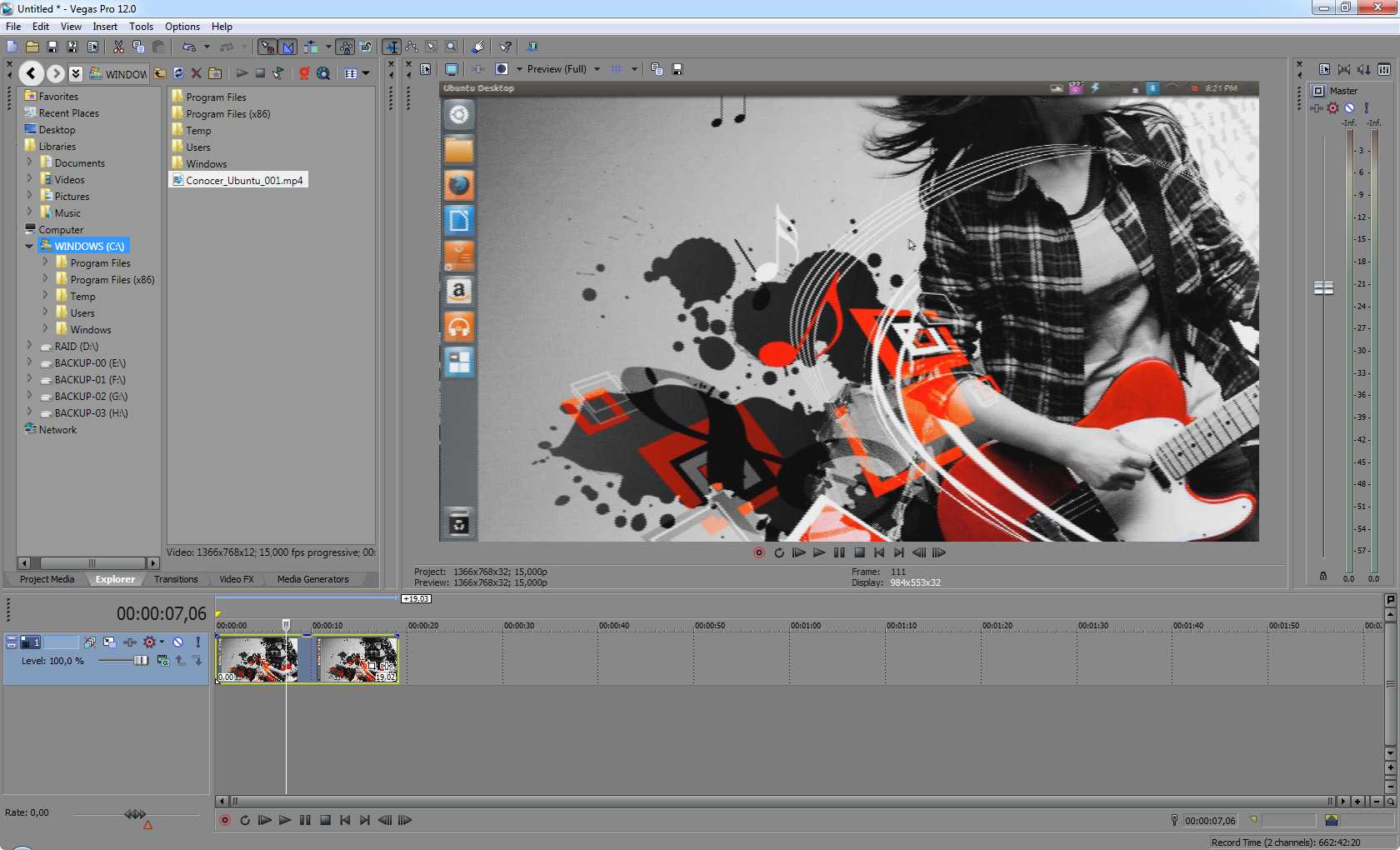Collapse the WINDOWS (C:\) tree node
This screenshot has height=850, width=1400.
tap(29, 246)
